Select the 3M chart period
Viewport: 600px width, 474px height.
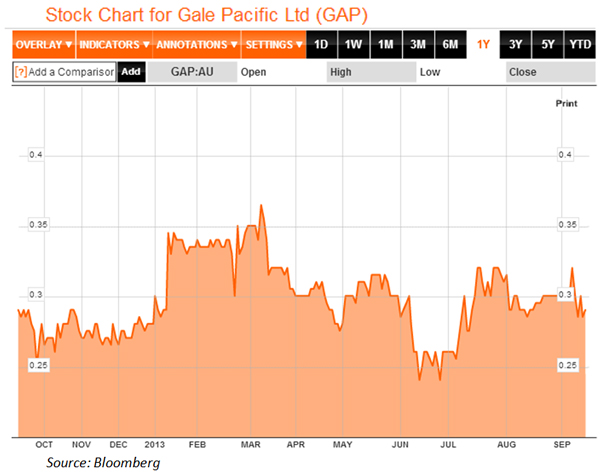(418, 45)
